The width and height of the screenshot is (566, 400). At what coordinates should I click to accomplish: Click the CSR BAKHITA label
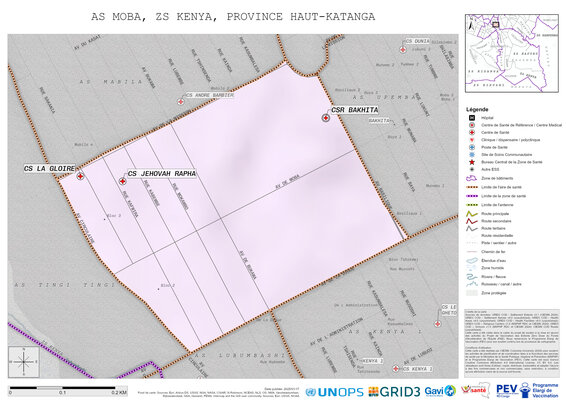[x=354, y=110]
